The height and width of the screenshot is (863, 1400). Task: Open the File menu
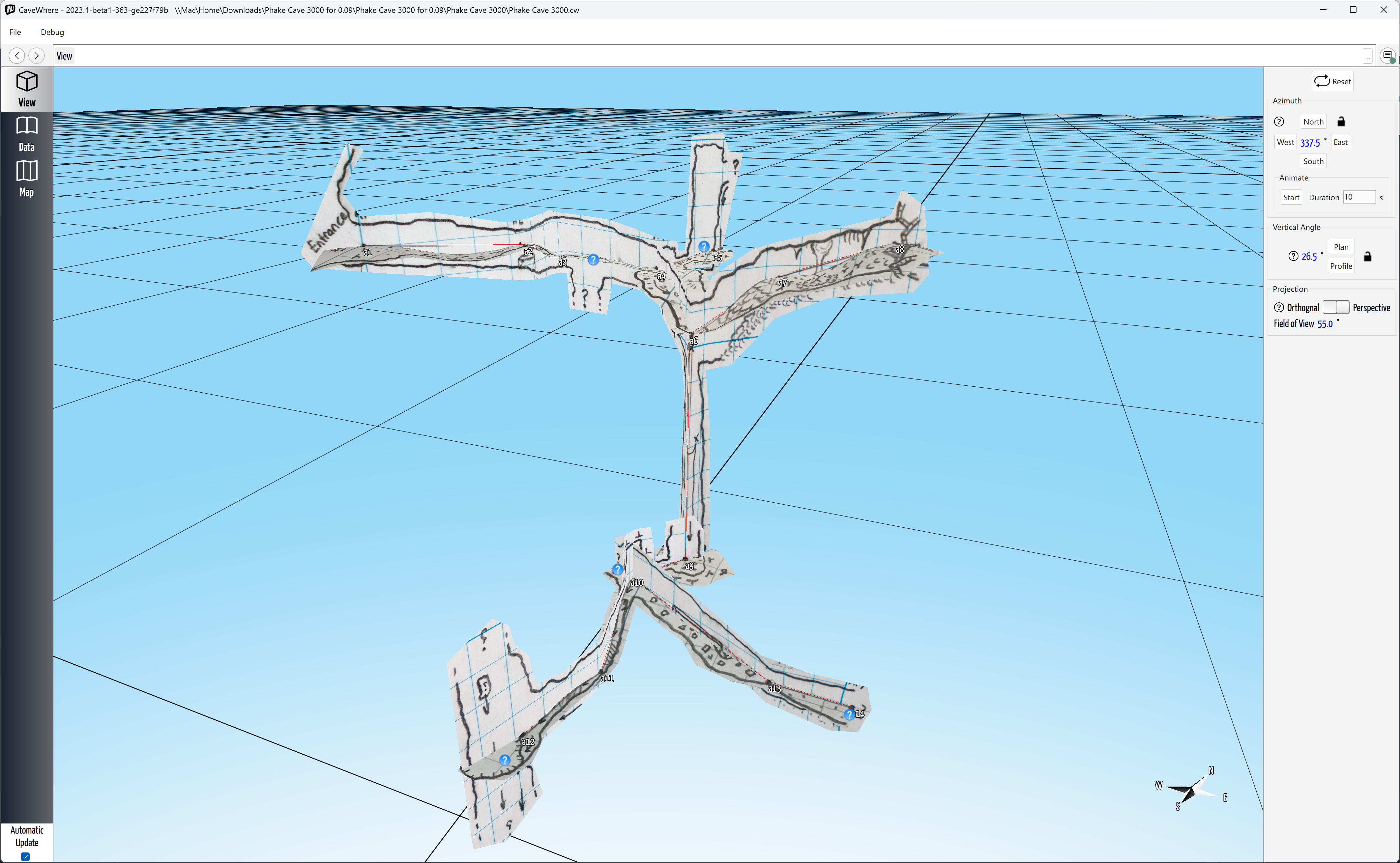click(x=15, y=32)
